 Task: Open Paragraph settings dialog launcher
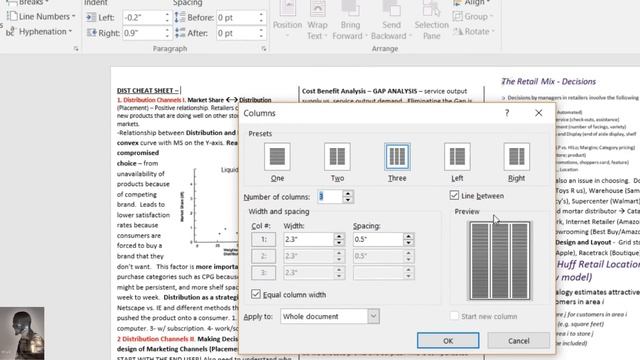point(264,49)
